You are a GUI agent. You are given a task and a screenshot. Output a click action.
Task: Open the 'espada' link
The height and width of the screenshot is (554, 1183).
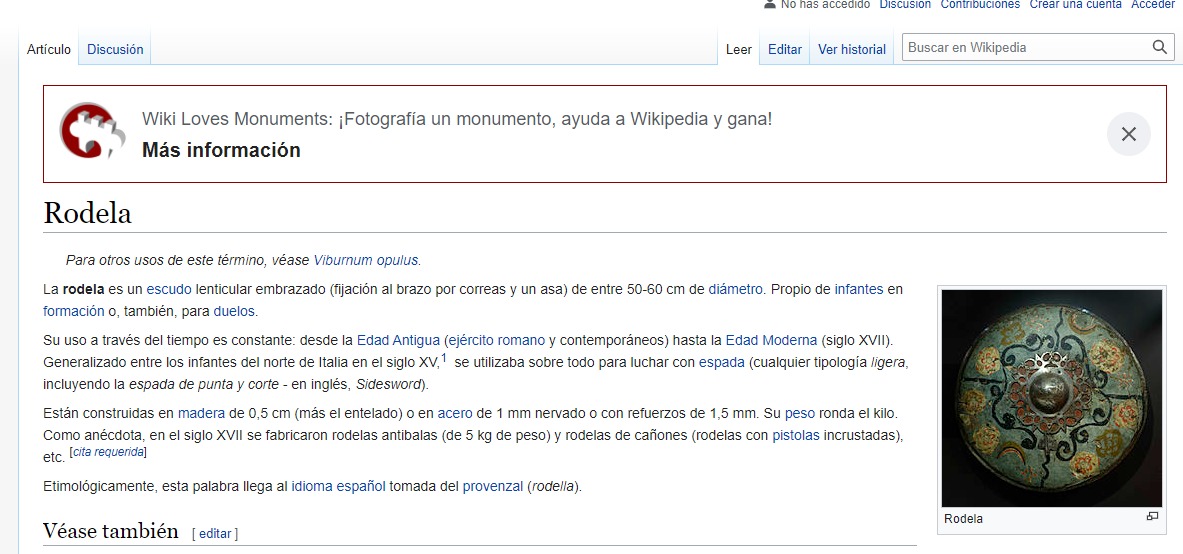tap(722, 362)
